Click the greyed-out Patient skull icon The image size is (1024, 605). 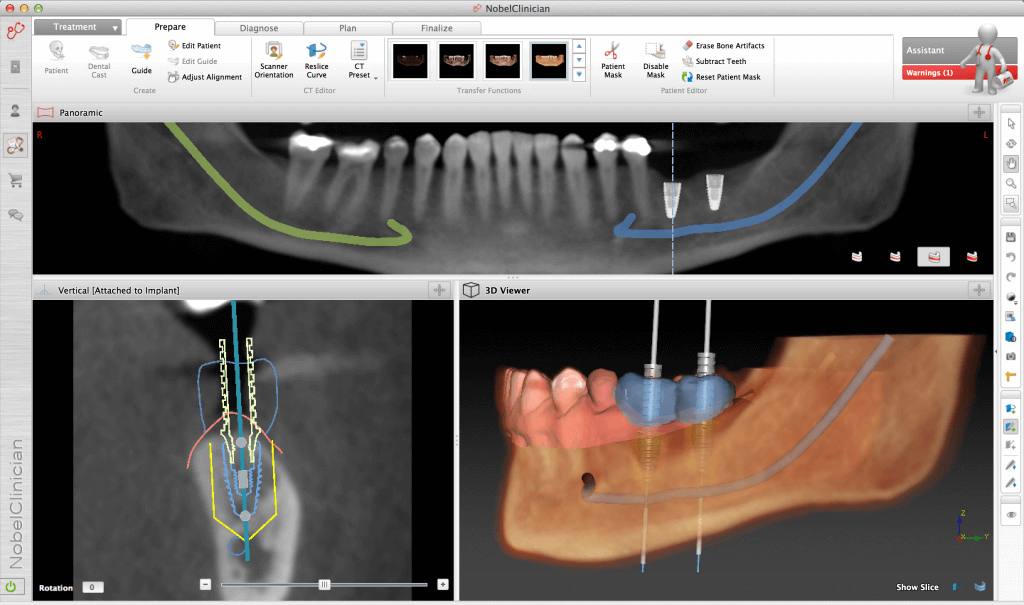56,59
